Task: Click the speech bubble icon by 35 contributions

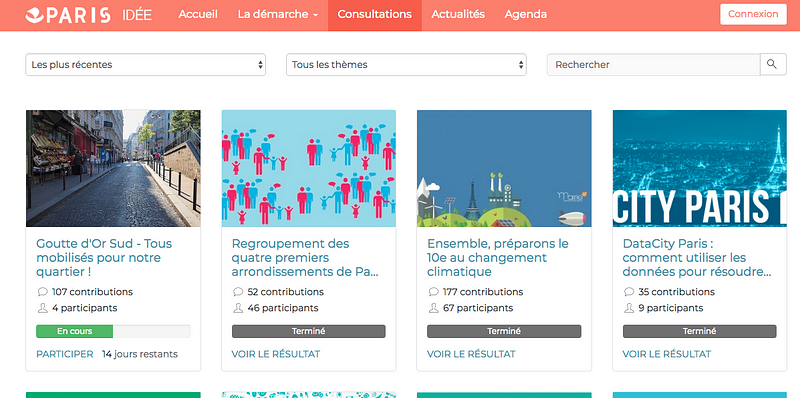Action: 629,292
